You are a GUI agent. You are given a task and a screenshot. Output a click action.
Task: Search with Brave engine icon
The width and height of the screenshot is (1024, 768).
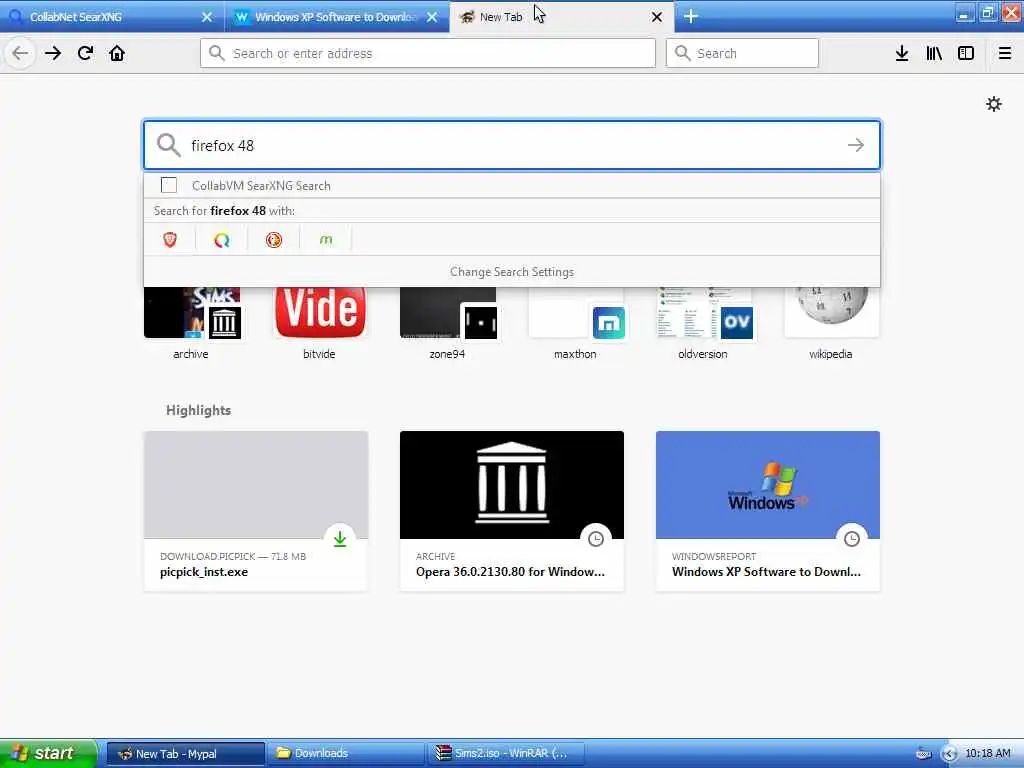pyautogui.click(x=170, y=240)
